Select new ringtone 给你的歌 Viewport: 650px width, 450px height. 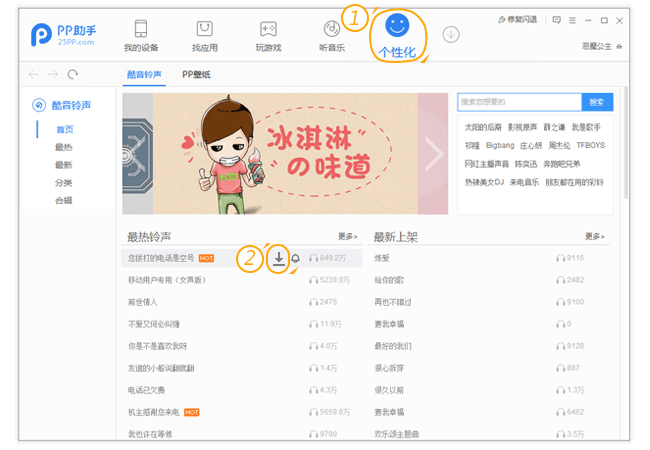pyautogui.click(x=389, y=280)
